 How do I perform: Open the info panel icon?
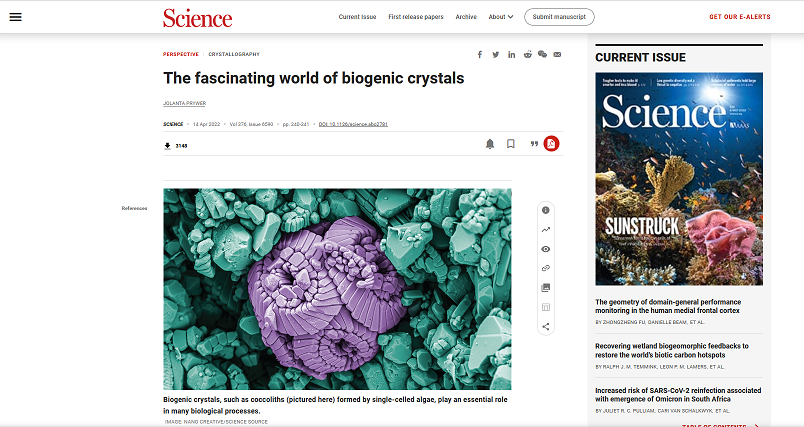pos(546,210)
